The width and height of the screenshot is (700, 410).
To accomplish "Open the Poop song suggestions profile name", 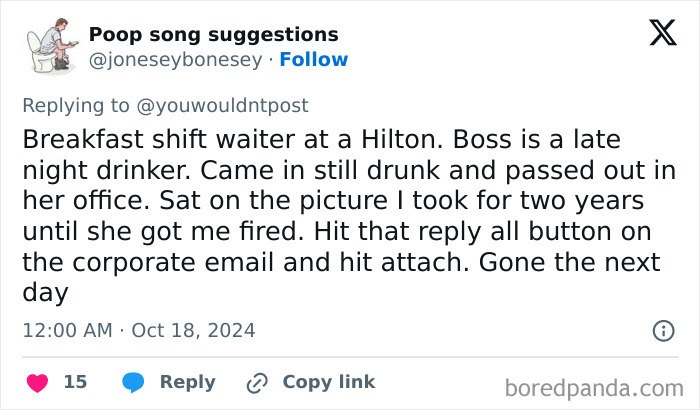I will tap(213, 34).
